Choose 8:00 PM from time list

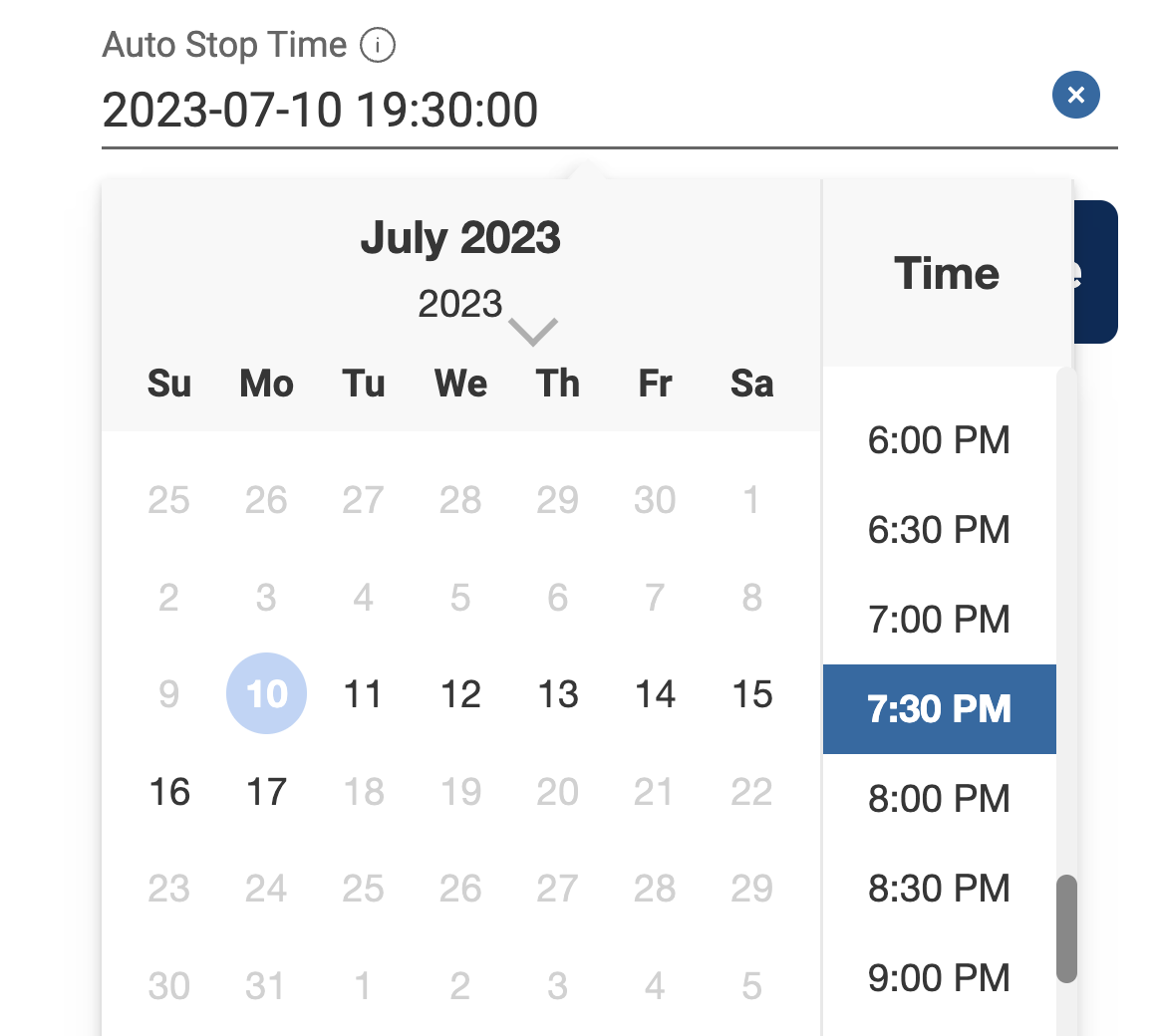[x=939, y=799]
